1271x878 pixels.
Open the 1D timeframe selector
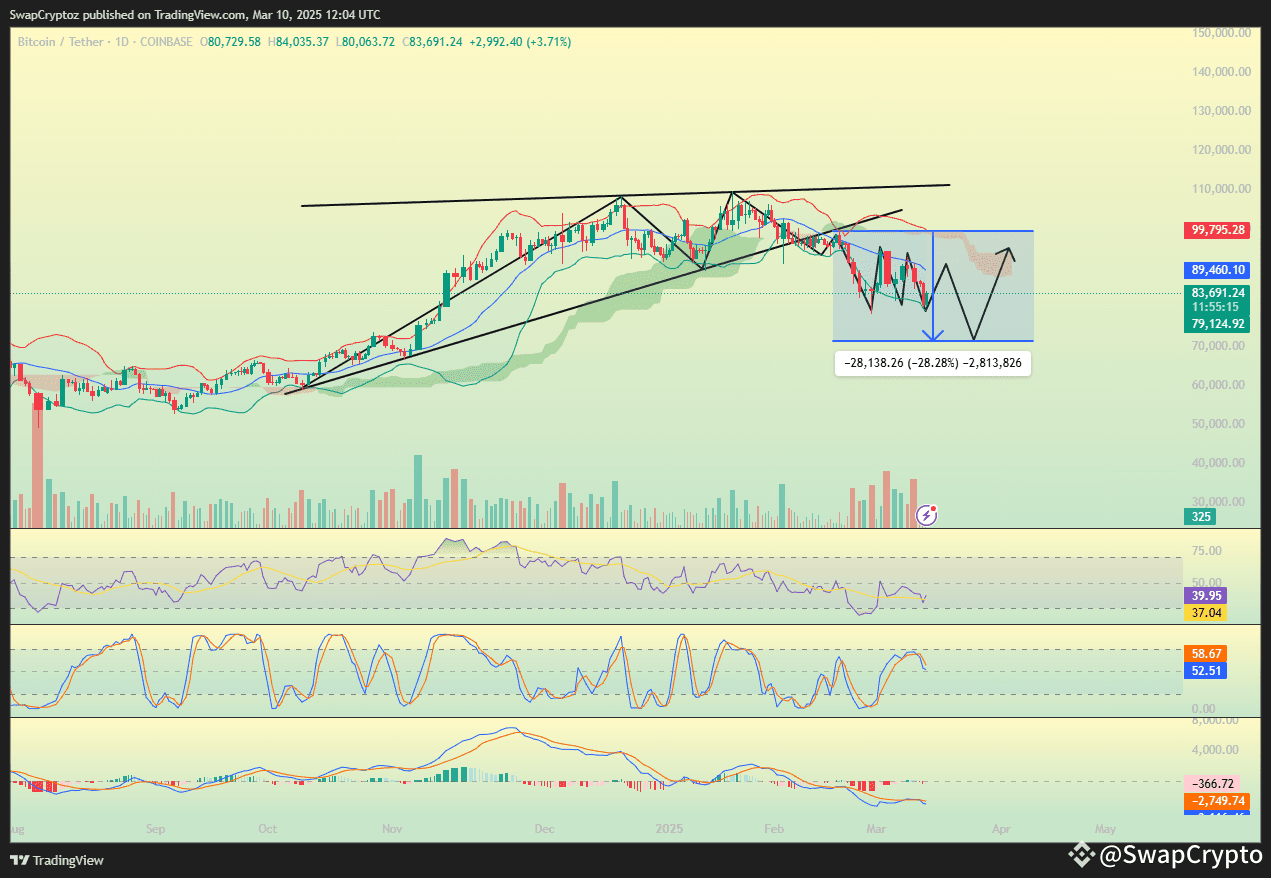coord(122,41)
